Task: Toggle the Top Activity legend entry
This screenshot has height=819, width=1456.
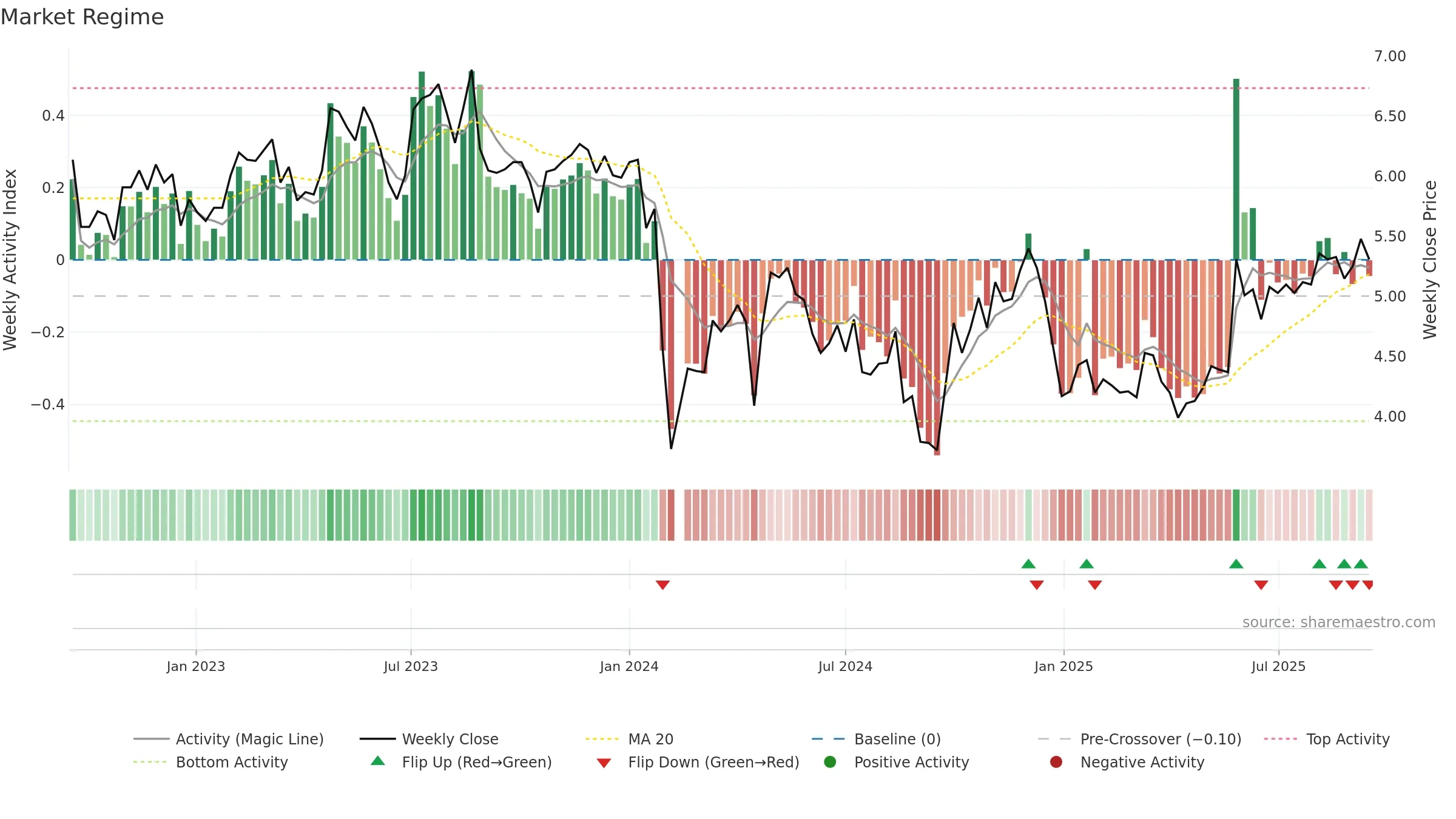Action: [1326, 739]
